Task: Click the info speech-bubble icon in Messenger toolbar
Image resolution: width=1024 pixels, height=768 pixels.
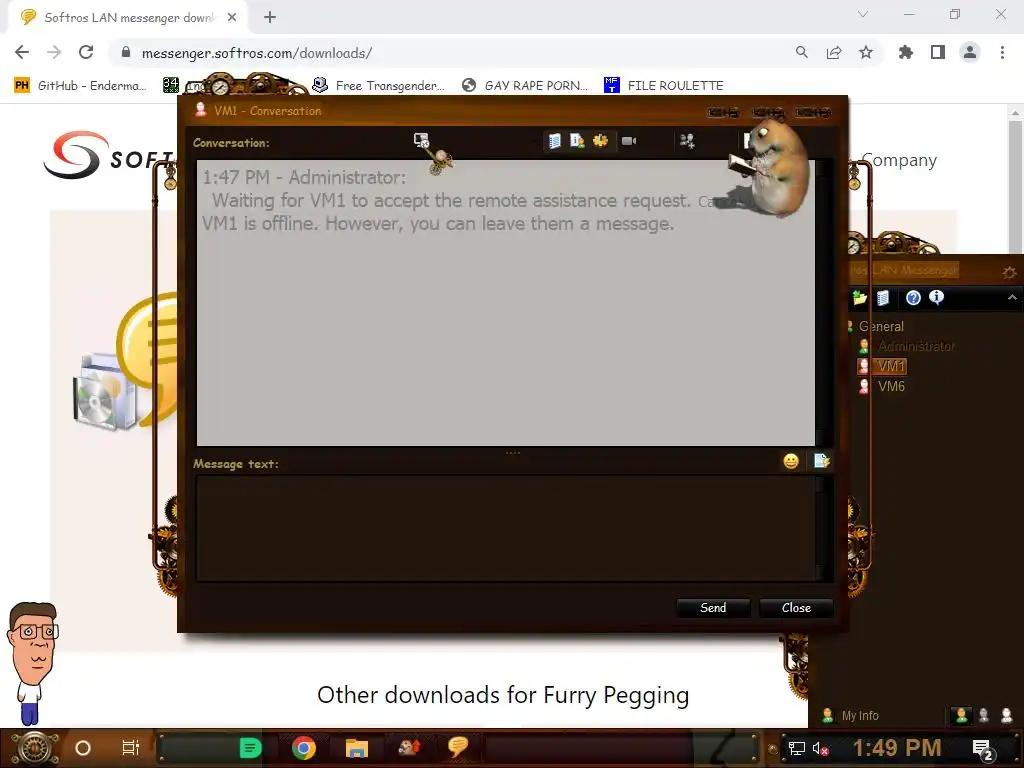Action: 936,298
